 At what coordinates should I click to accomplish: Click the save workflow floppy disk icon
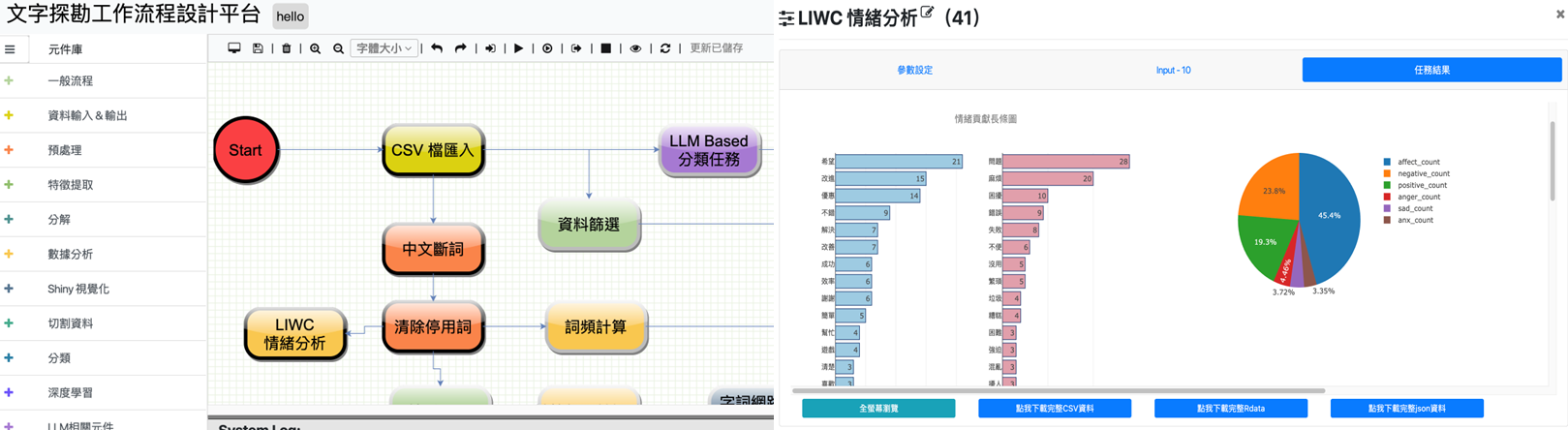point(258,48)
